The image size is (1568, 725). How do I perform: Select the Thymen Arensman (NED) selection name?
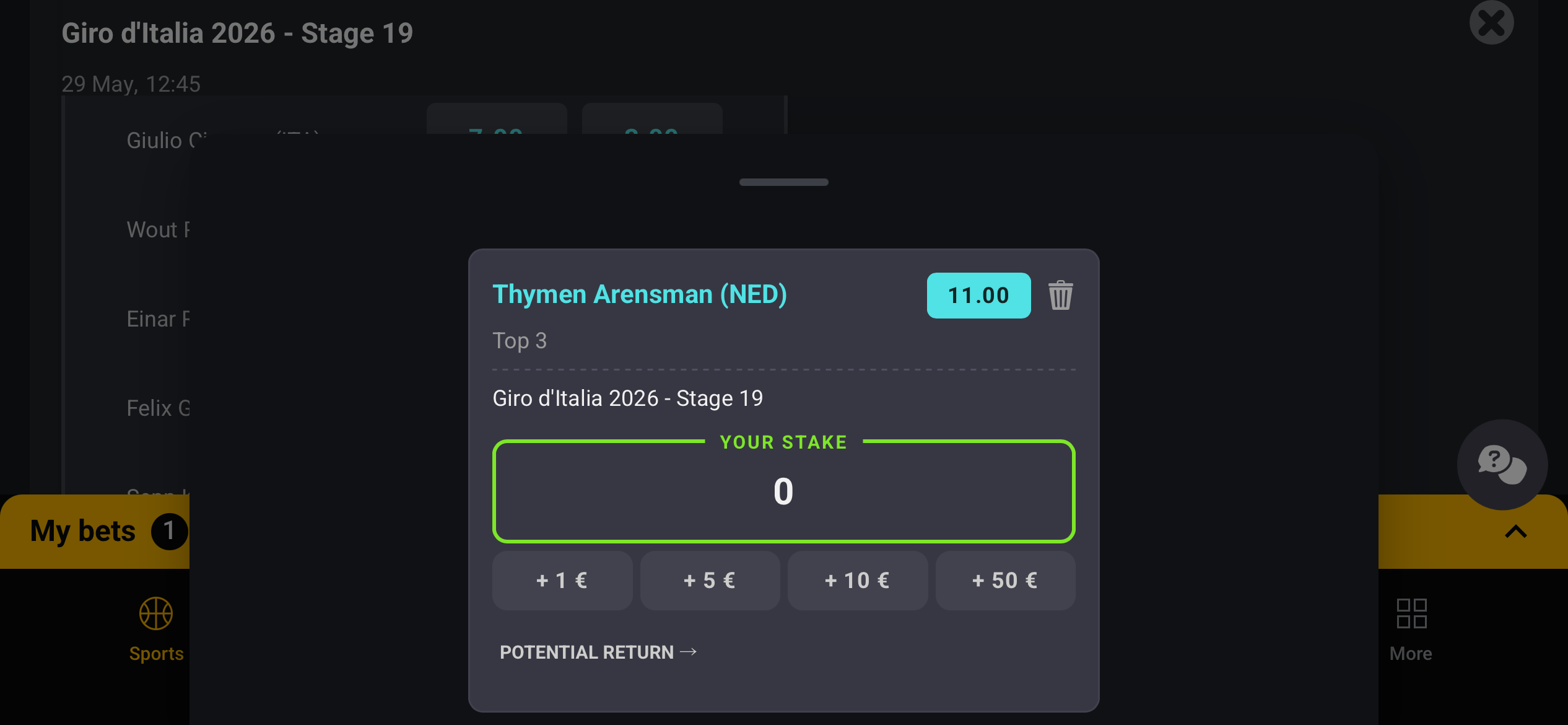pos(640,294)
